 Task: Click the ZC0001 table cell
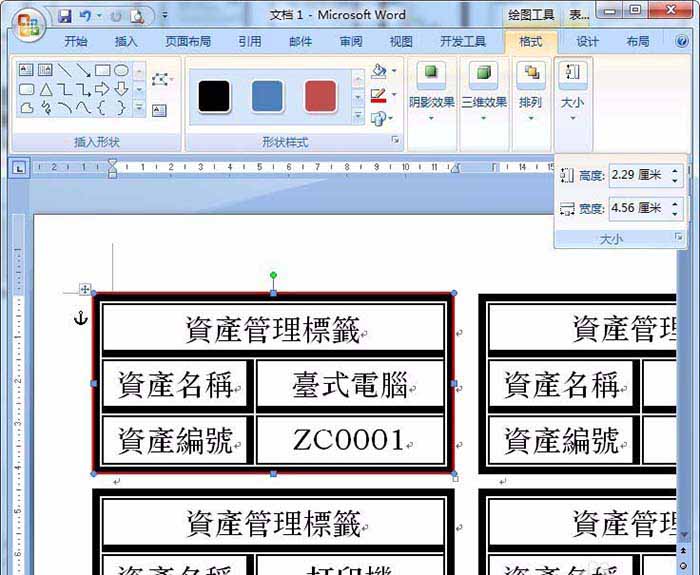350,440
